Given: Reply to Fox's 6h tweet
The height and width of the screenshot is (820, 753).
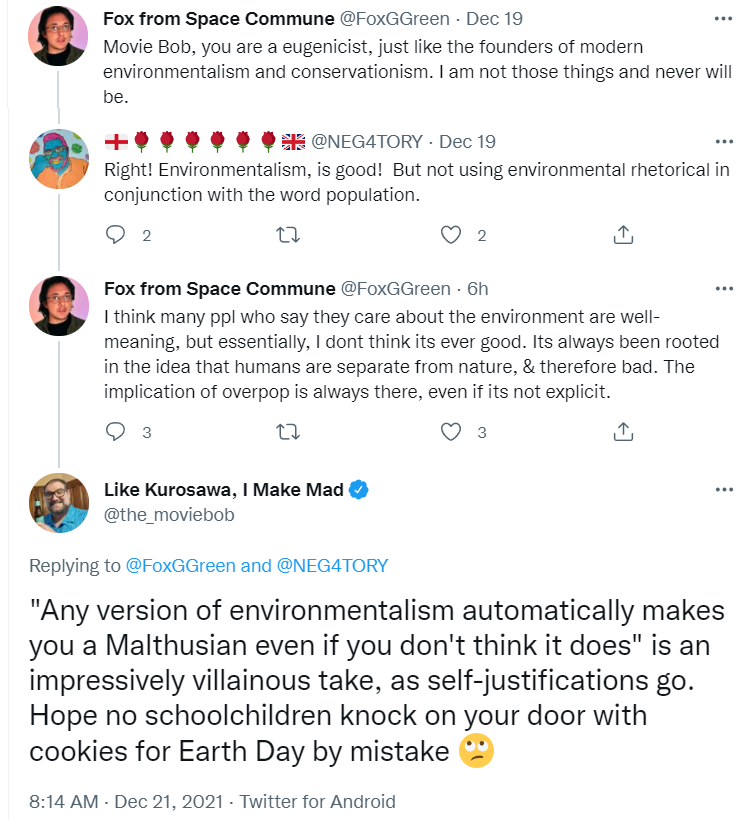Looking at the screenshot, I should point(115,432).
